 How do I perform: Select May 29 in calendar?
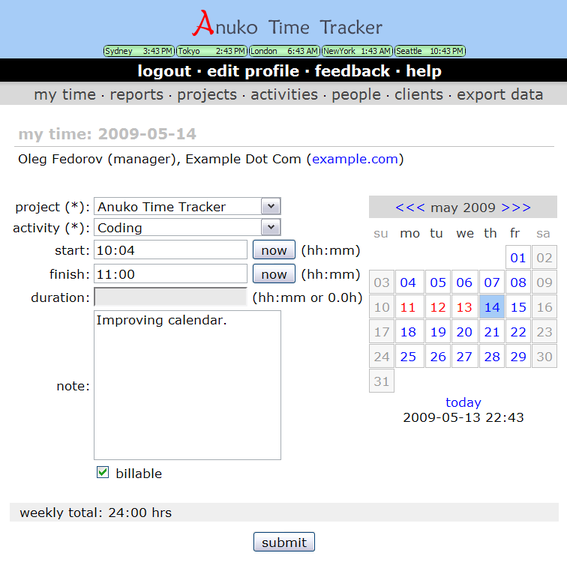point(518,357)
